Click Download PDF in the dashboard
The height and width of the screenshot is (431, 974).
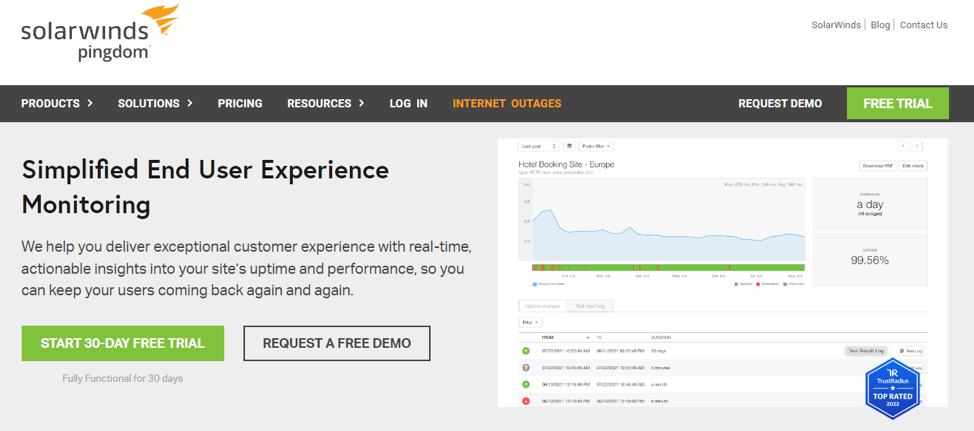[x=878, y=166]
